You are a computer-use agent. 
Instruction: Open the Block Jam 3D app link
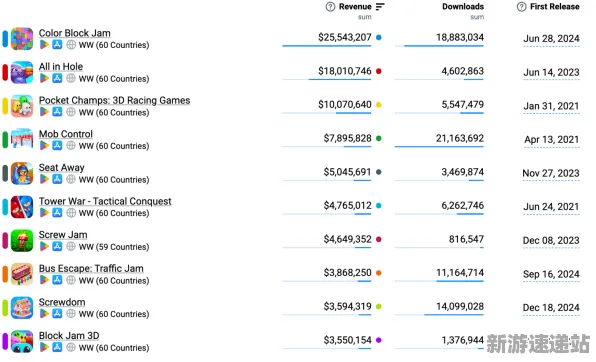click(69, 335)
